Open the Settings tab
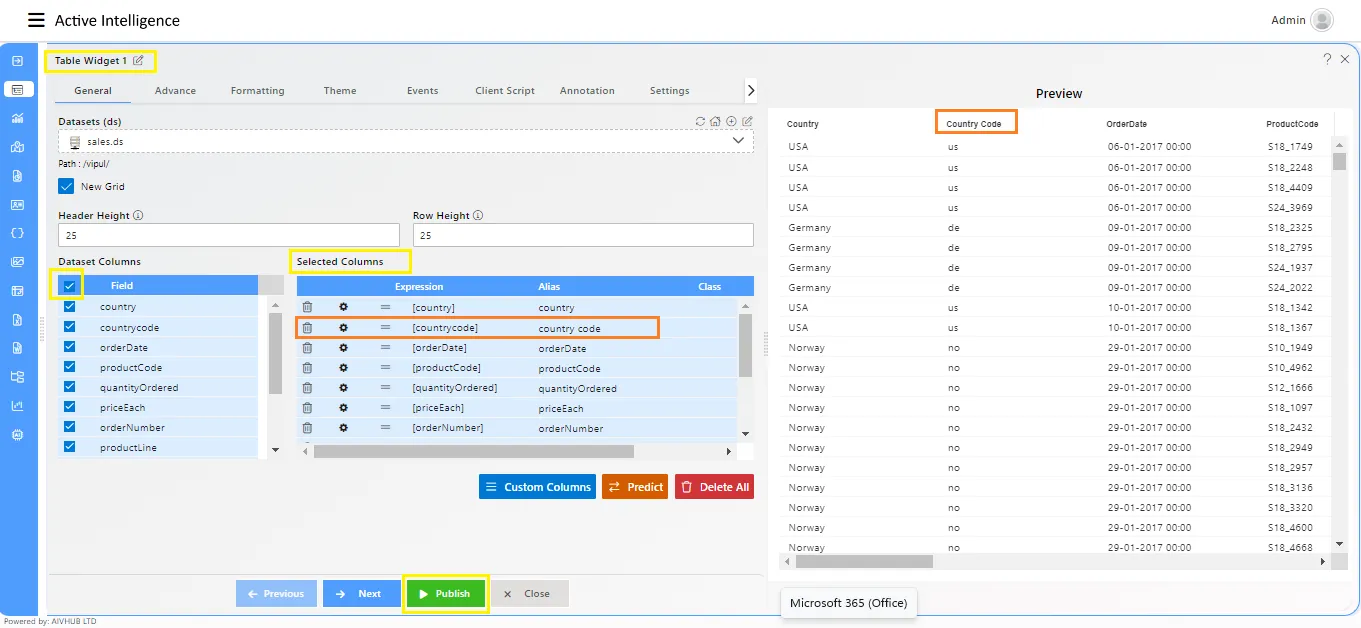Image resolution: width=1361 pixels, height=628 pixels. pos(669,91)
